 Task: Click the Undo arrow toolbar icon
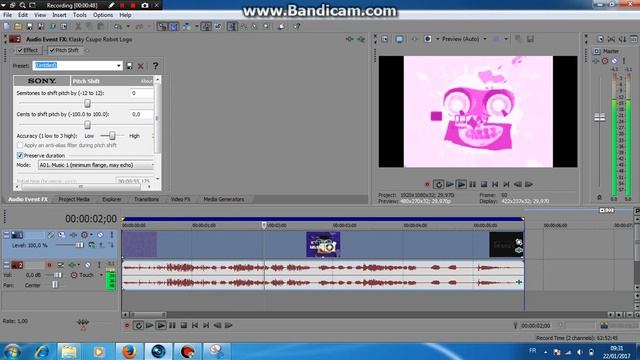pyautogui.click(x=118, y=27)
